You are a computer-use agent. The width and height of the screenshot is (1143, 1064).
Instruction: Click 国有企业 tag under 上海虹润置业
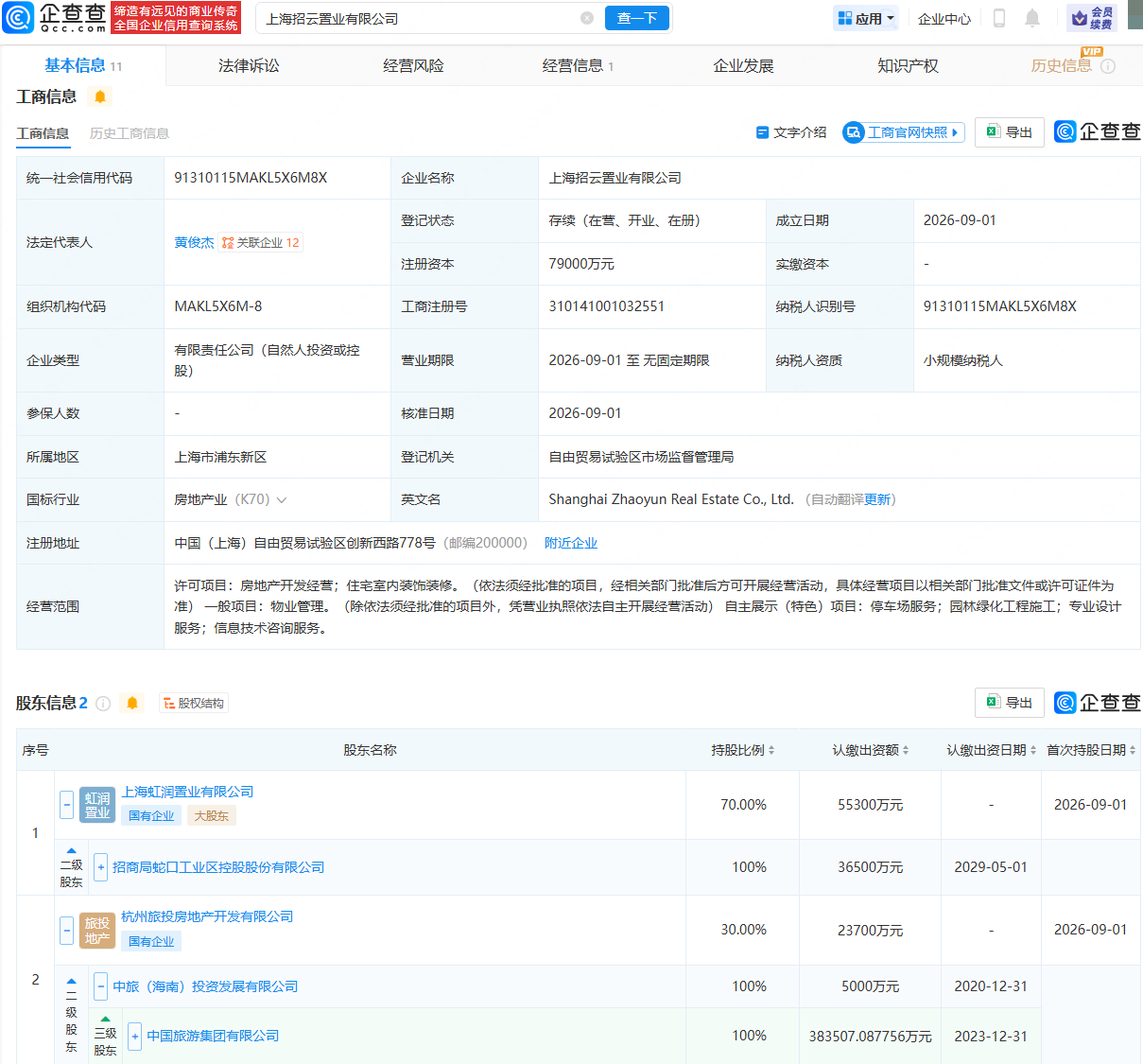point(151,816)
